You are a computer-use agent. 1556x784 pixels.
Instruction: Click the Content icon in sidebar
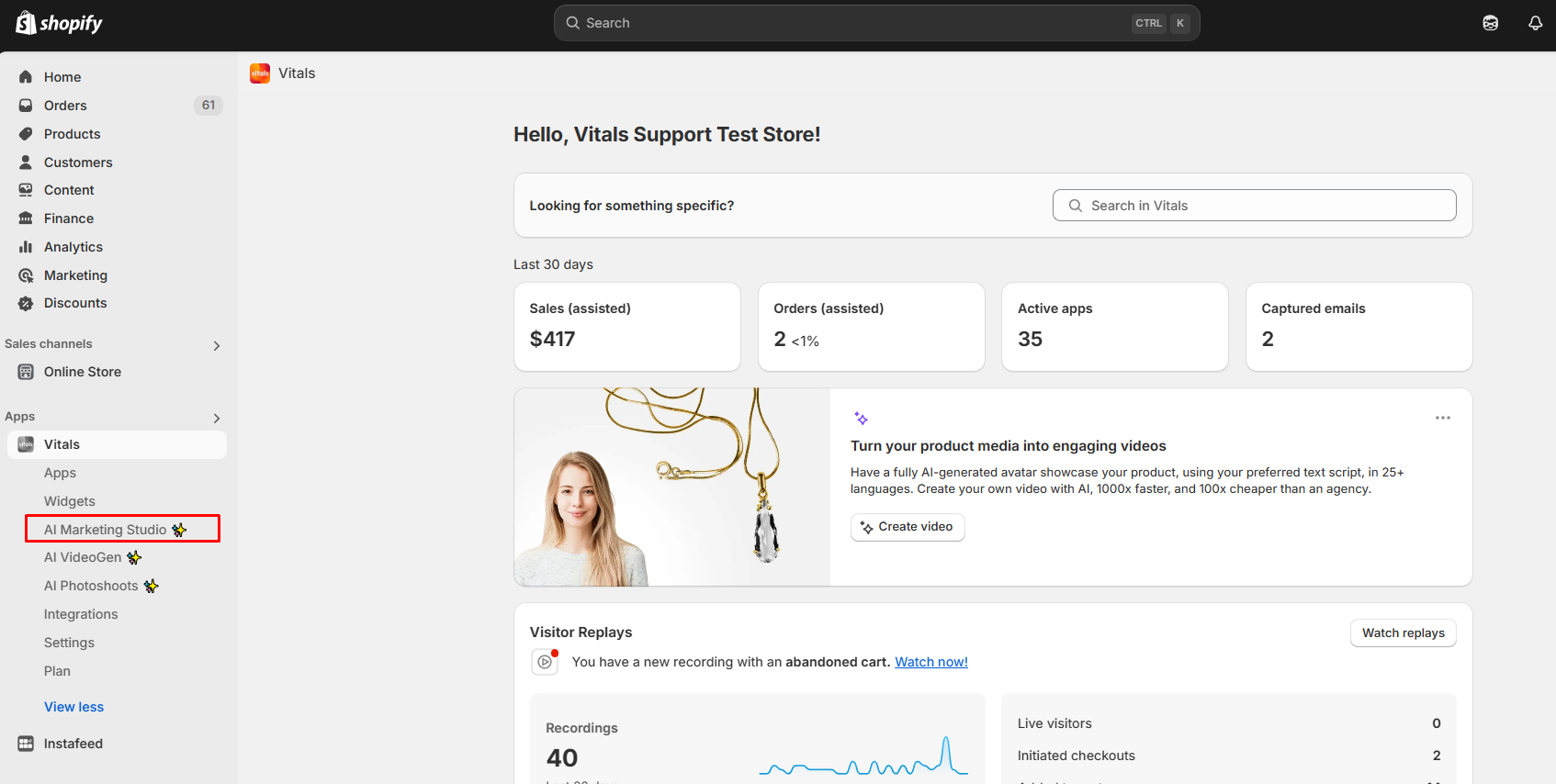[x=26, y=190]
